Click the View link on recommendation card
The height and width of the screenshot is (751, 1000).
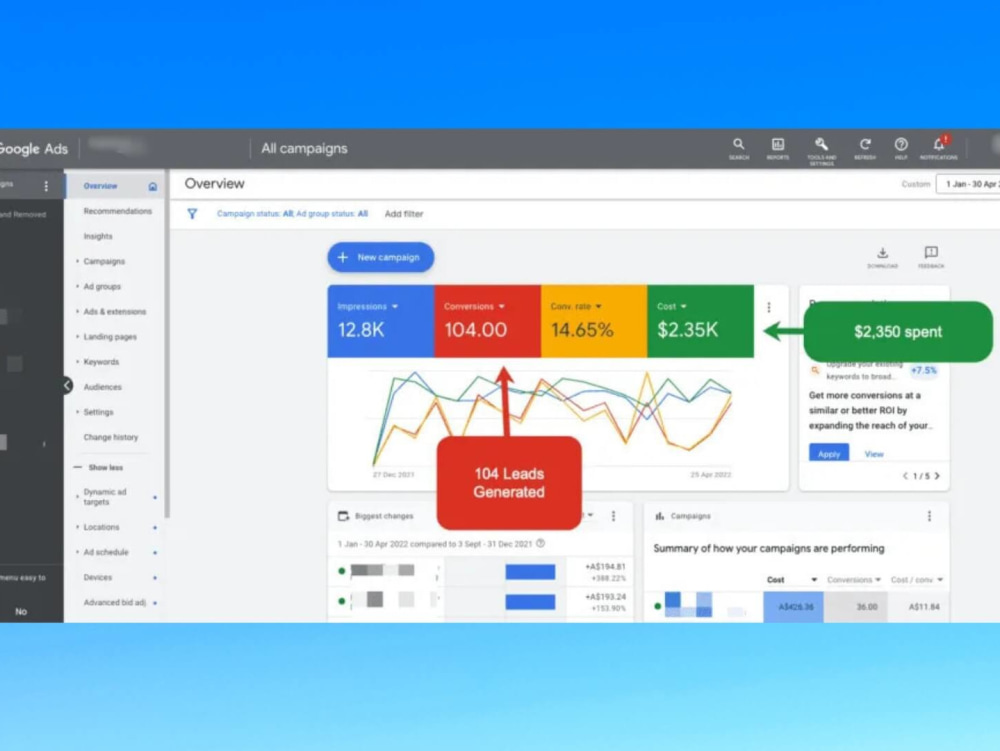click(874, 454)
